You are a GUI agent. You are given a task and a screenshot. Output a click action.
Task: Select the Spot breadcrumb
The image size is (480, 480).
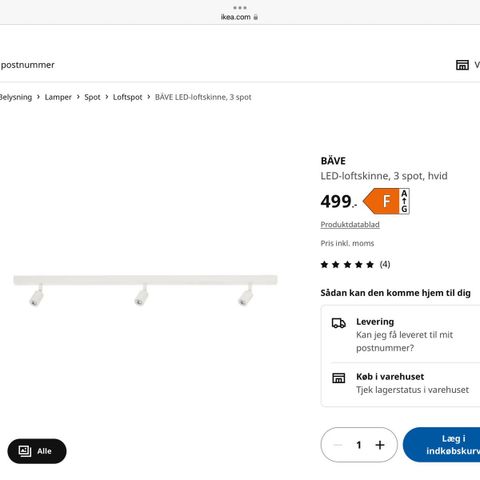tap(92, 97)
